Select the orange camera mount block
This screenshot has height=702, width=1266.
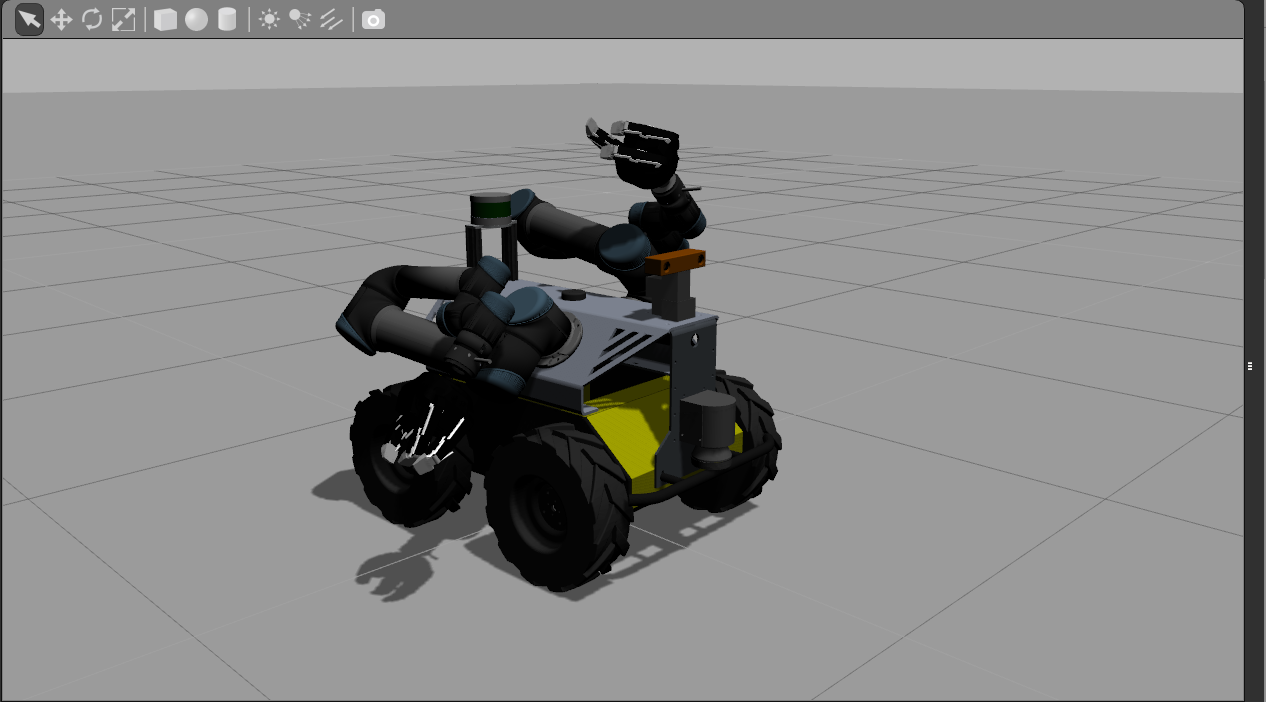click(675, 262)
